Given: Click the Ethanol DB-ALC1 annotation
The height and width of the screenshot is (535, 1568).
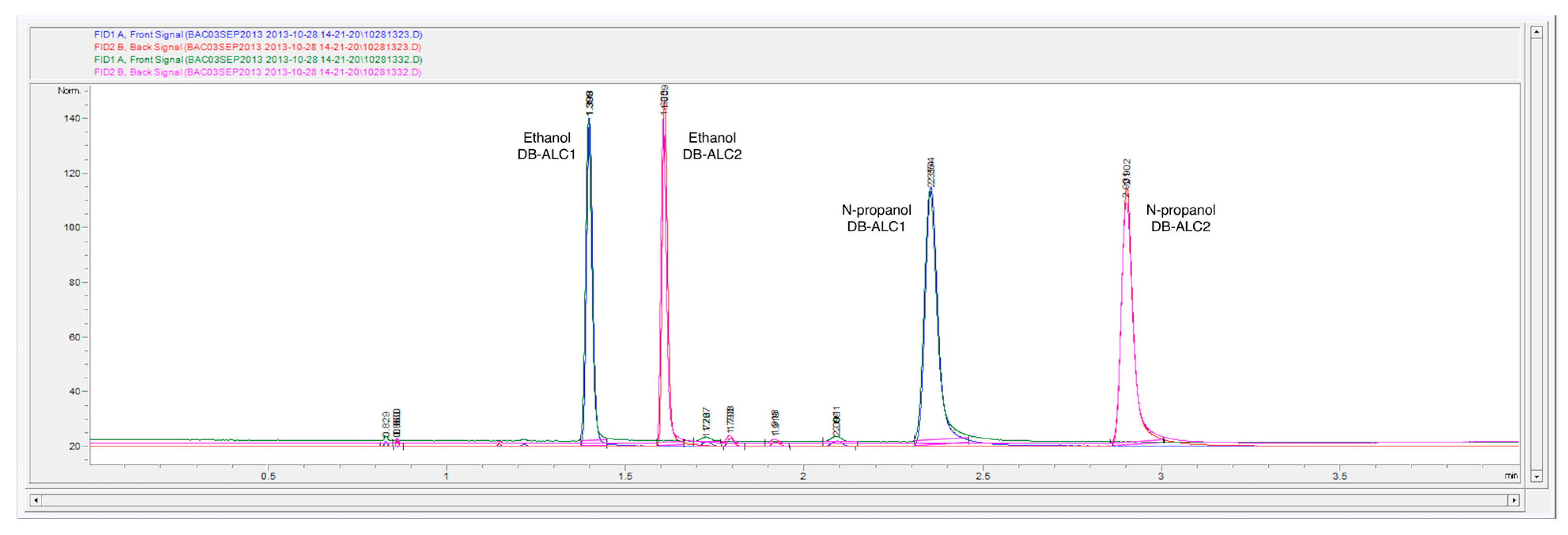Looking at the screenshot, I should [547, 146].
